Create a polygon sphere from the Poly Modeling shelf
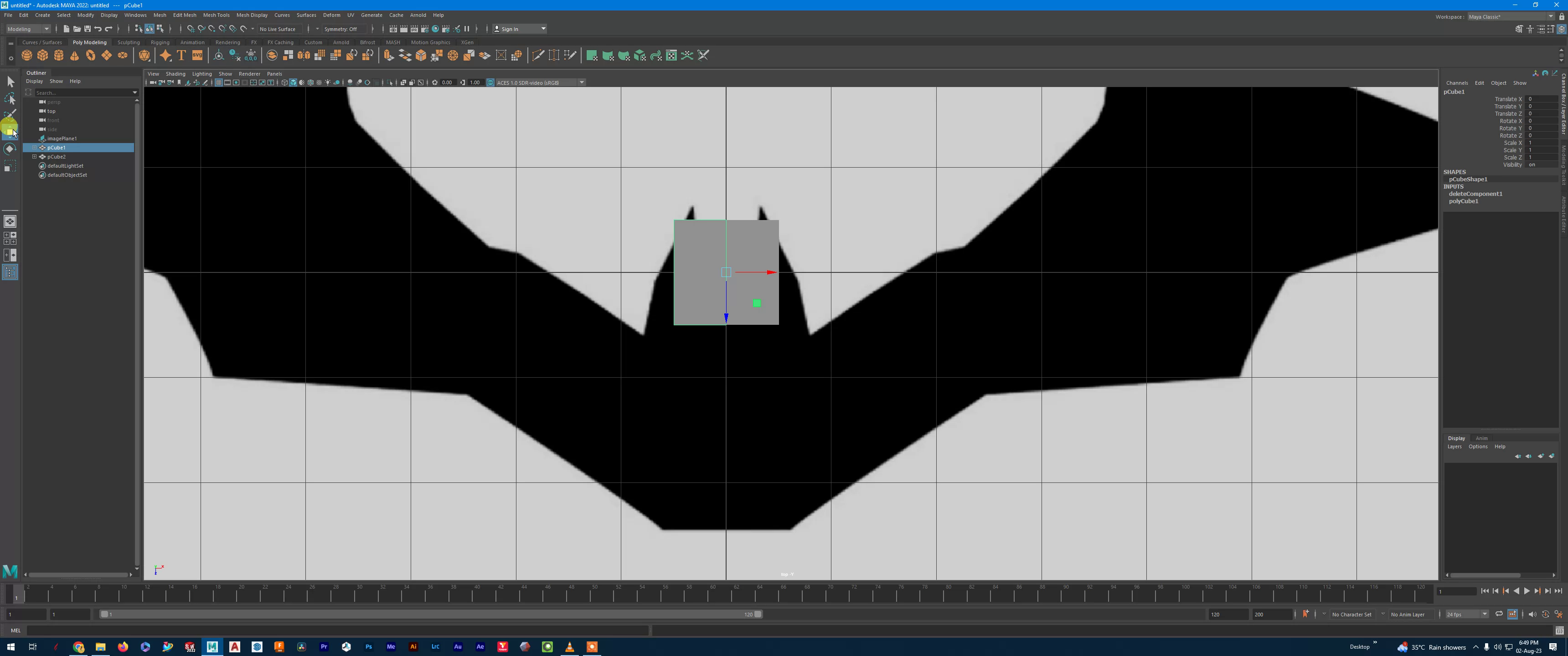 27,56
